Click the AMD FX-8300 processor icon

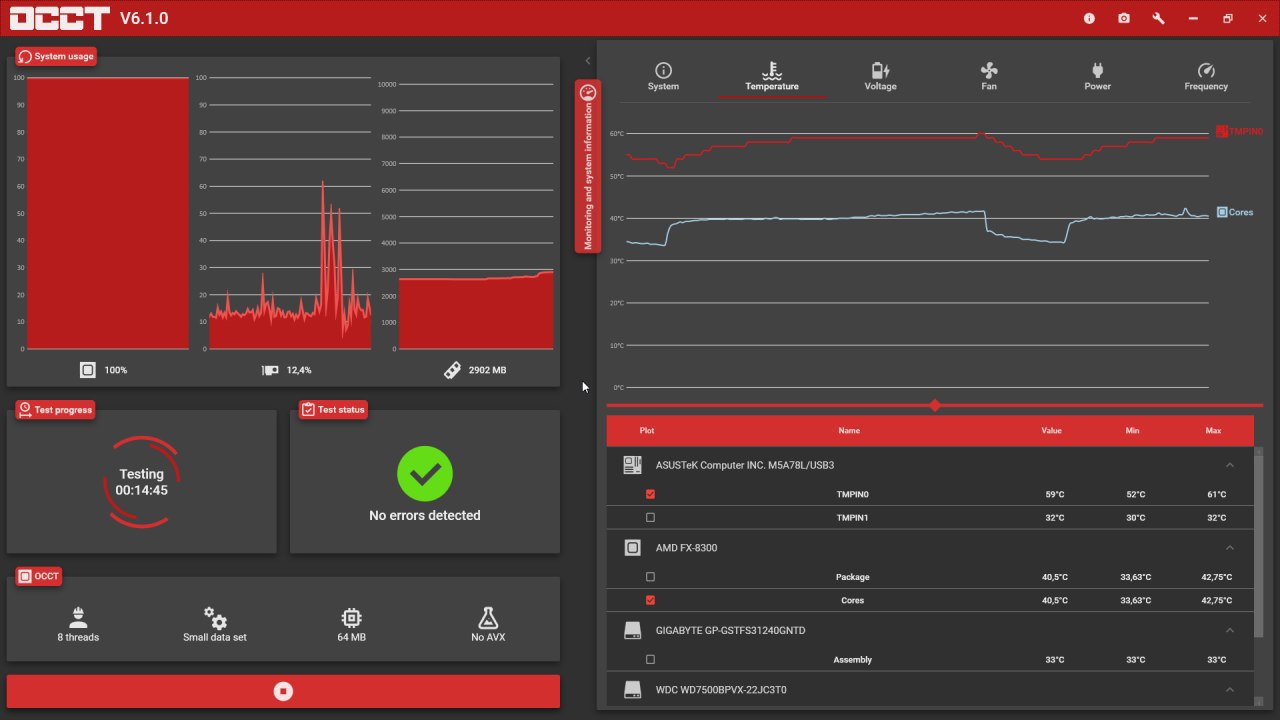(x=632, y=548)
